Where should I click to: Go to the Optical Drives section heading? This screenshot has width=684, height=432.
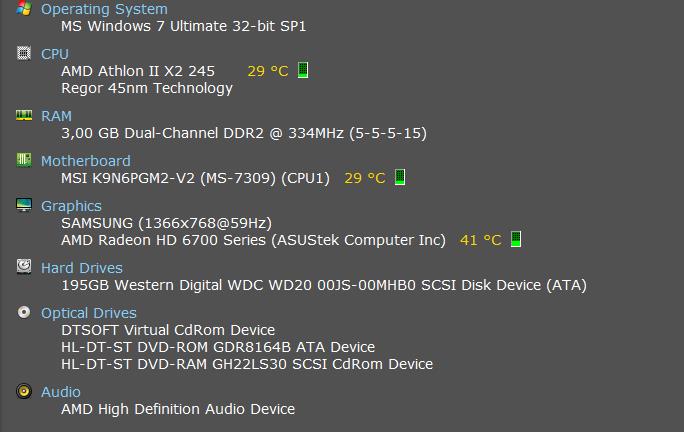point(88,313)
